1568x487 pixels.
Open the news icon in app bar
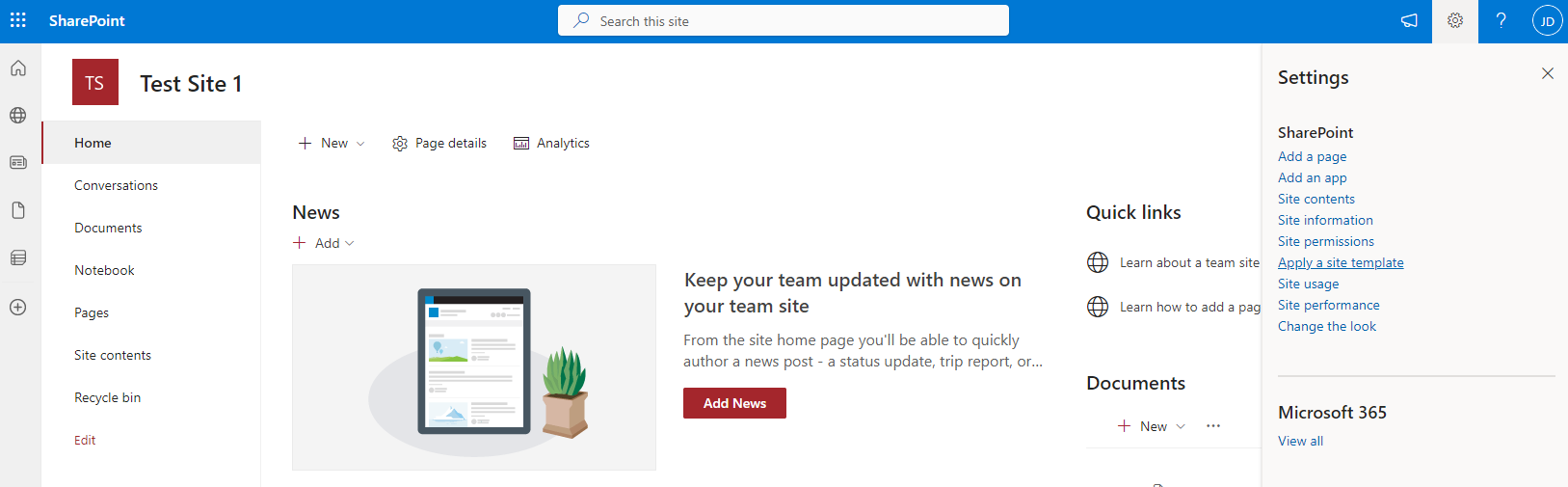18,162
